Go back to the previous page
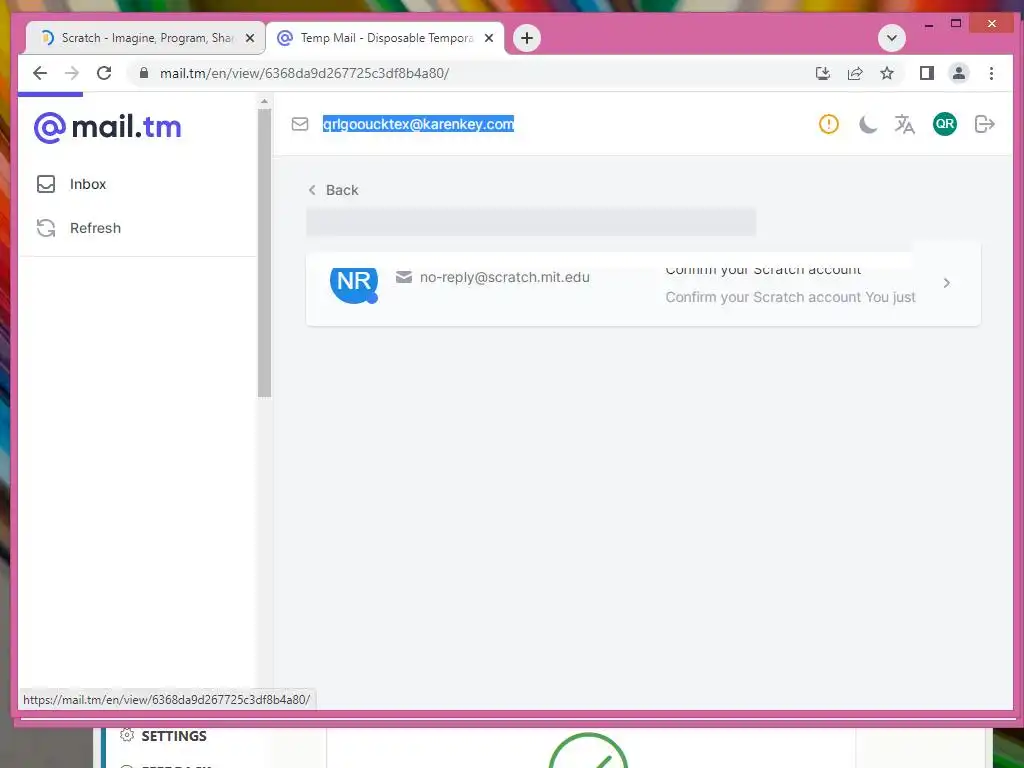This screenshot has width=1024, height=768. (40, 73)
